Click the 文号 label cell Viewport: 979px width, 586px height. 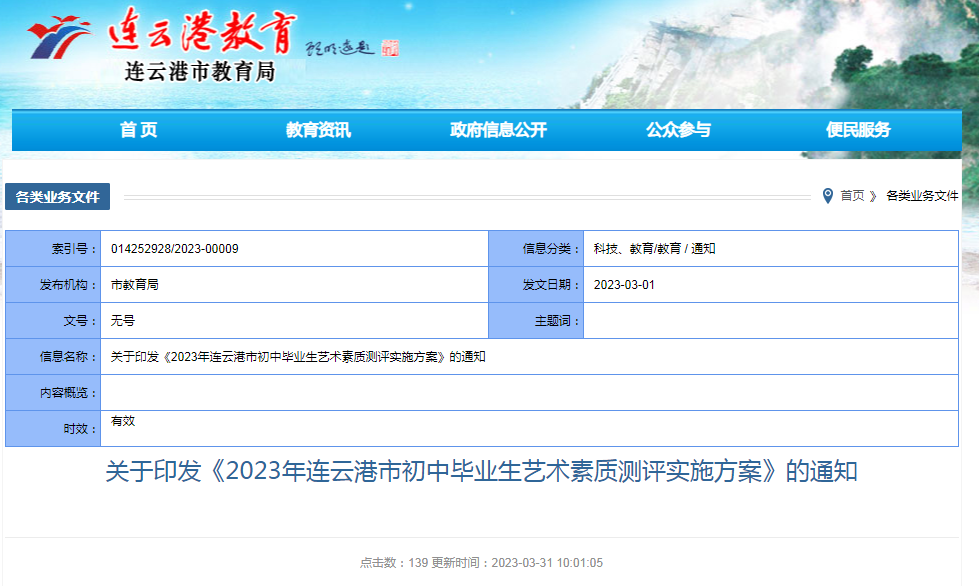pyautogui.click(x=53, y=321)
